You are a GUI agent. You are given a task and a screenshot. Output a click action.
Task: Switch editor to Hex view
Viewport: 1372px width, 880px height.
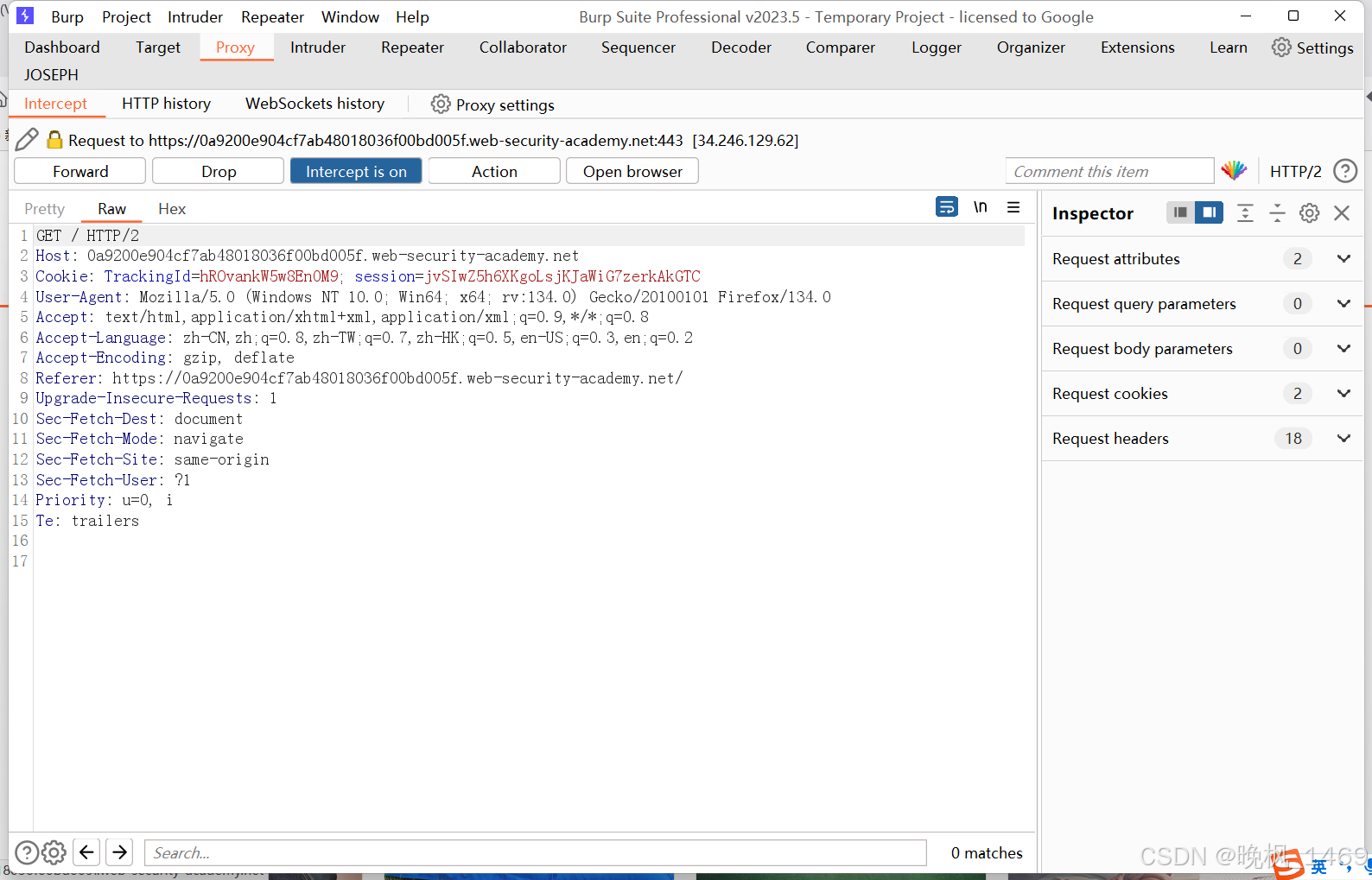point(172,209)
